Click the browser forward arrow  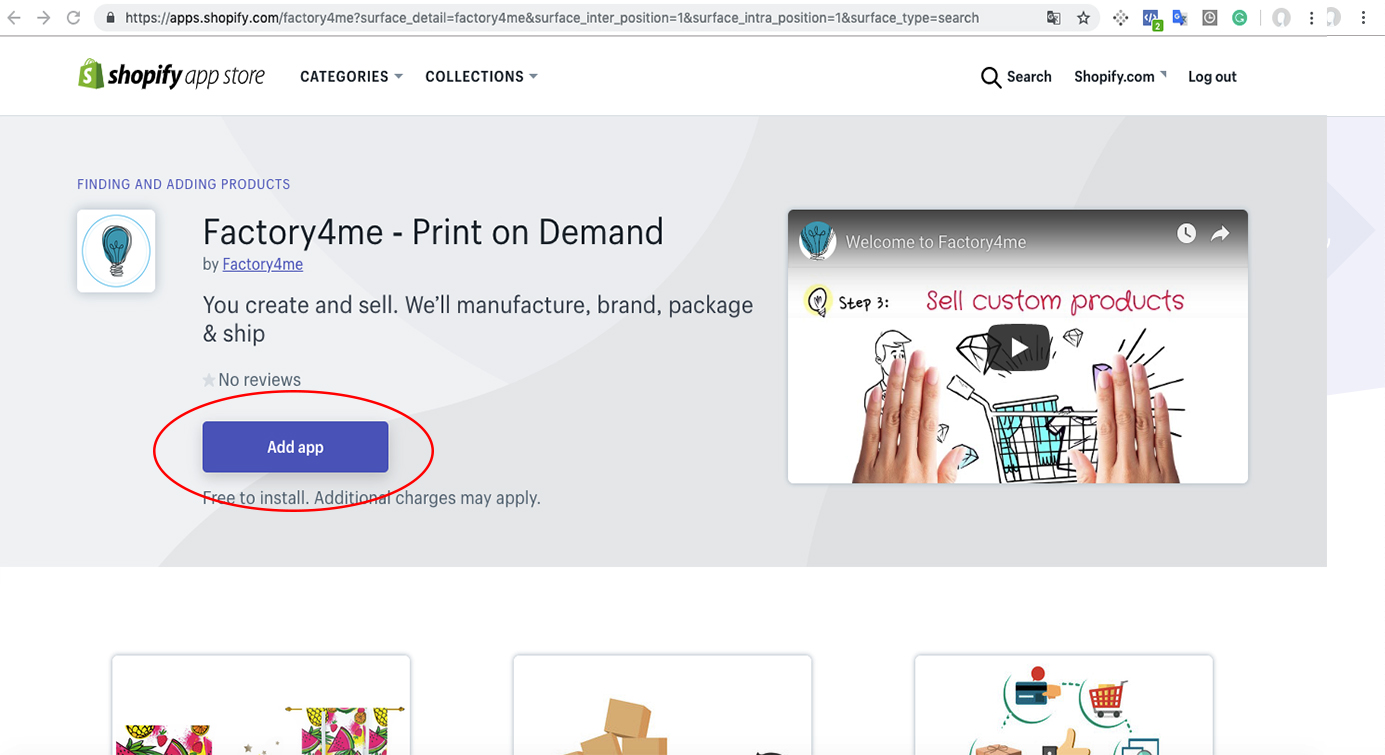point(43,18)
